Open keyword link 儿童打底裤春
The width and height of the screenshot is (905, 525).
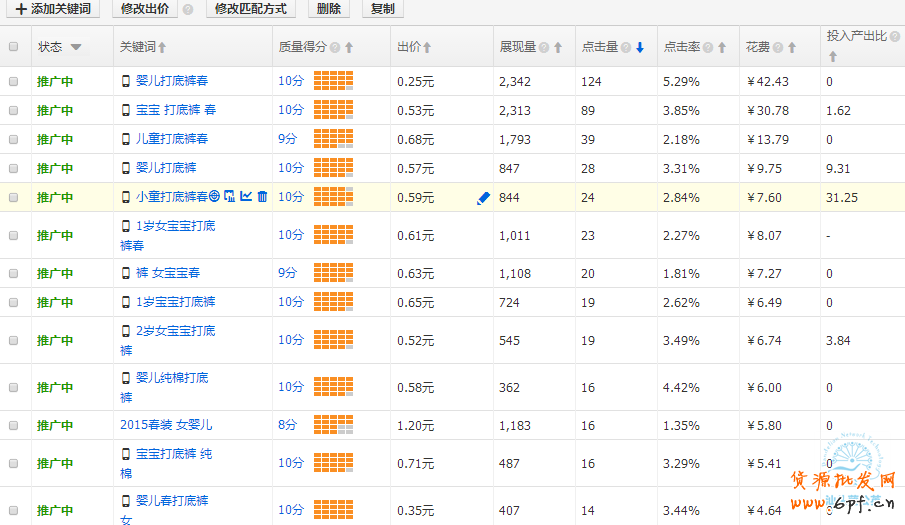(172, 139)
